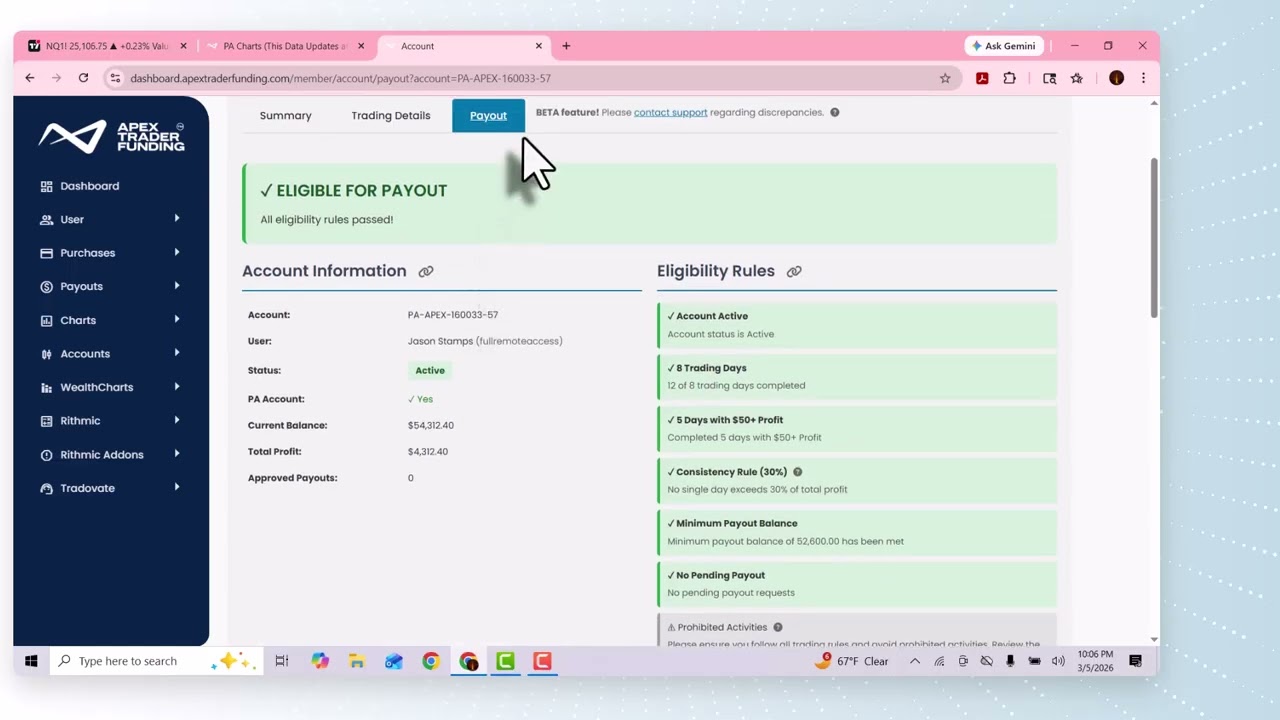Copy link icon beside Account Information

coord(426,271)
